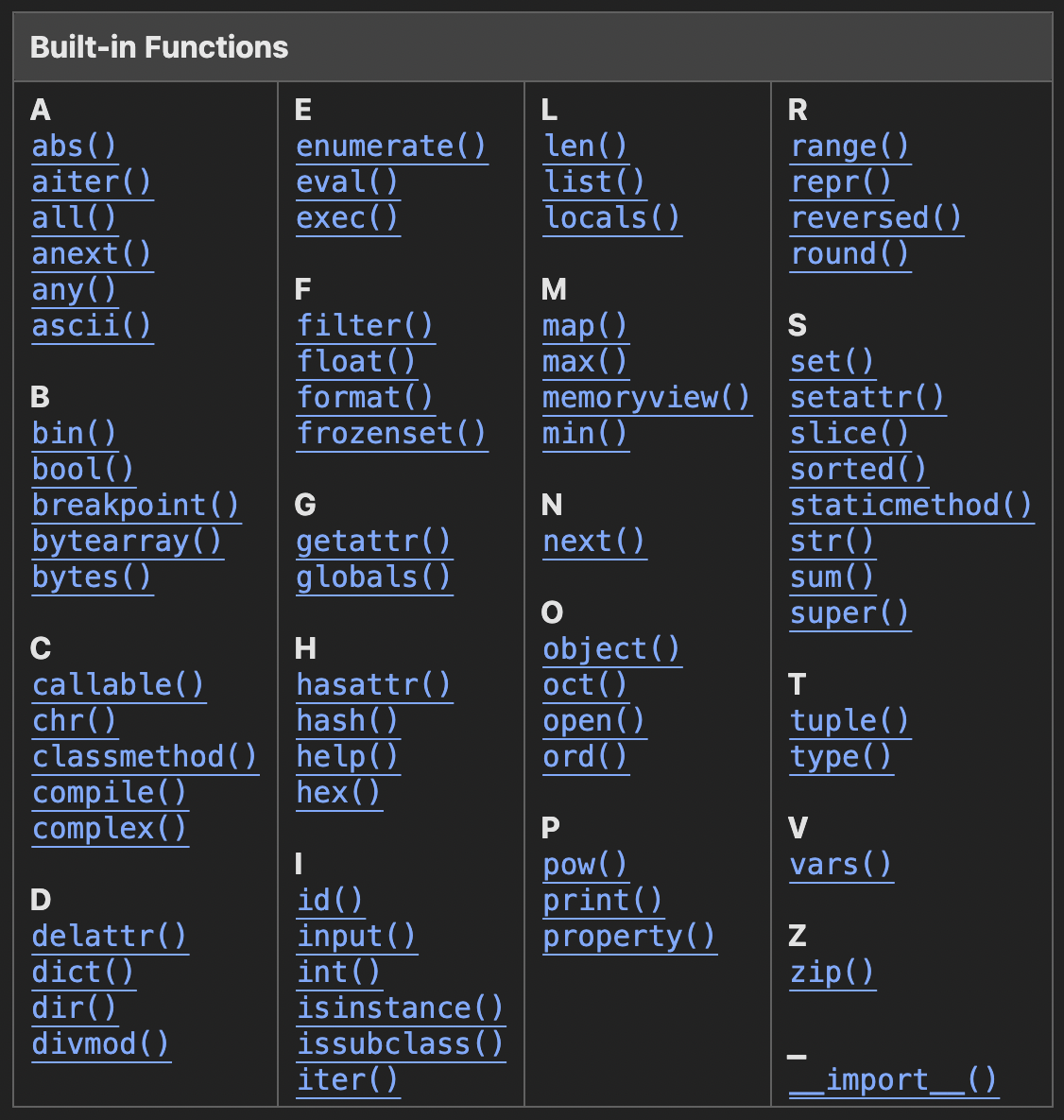Screen dimensions: 1064x1120
Task: Click the isinstance() link
Action: [x=401, y=1008]
